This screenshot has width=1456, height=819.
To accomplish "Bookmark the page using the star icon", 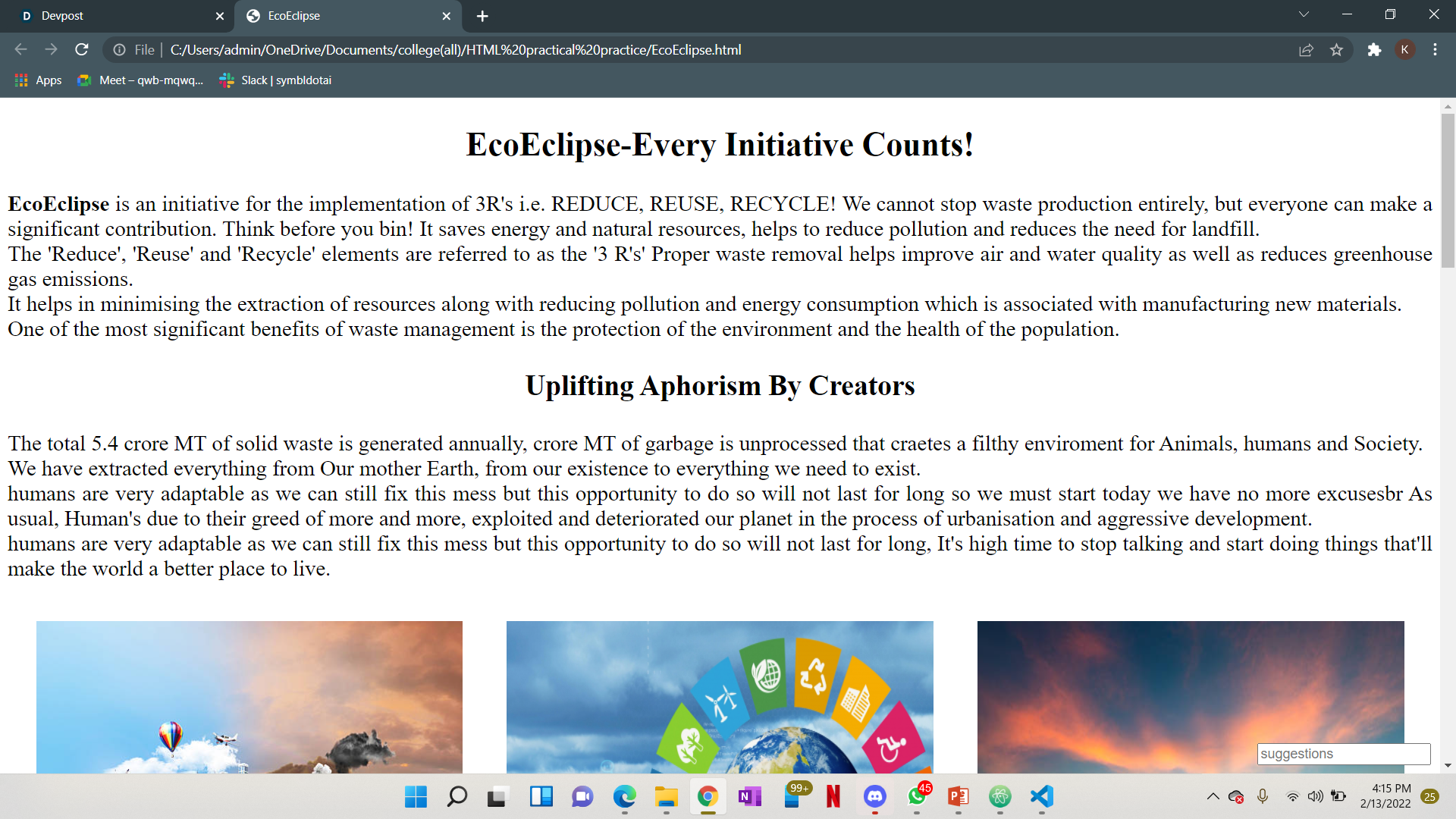I will point(1337,49).
